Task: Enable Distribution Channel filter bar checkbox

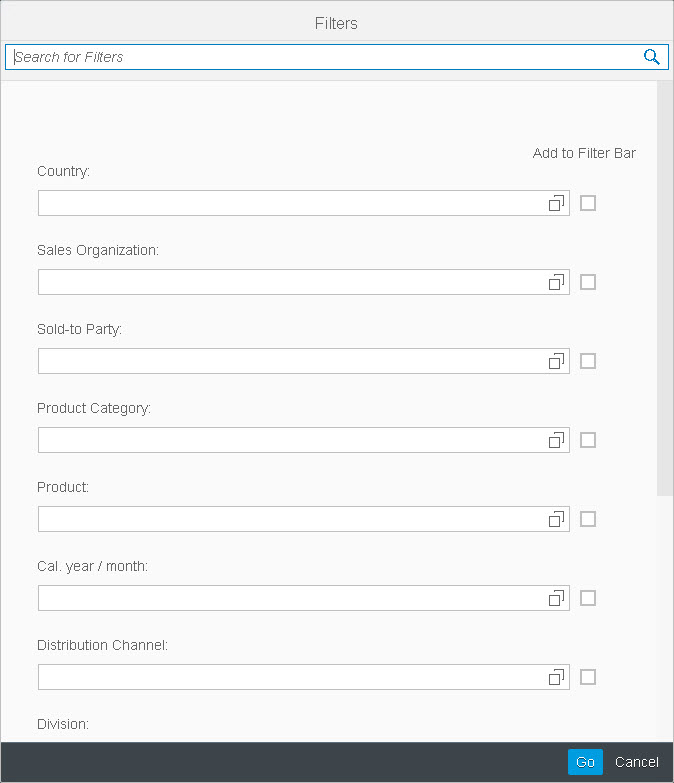Action: click(x=588, y=677)
